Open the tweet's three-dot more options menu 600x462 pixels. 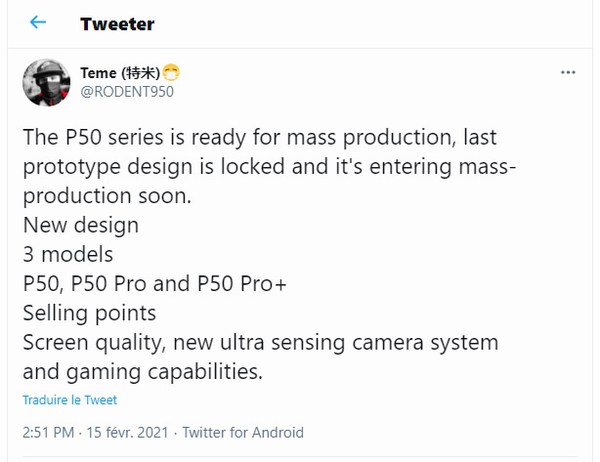click(x=567, y=75)
